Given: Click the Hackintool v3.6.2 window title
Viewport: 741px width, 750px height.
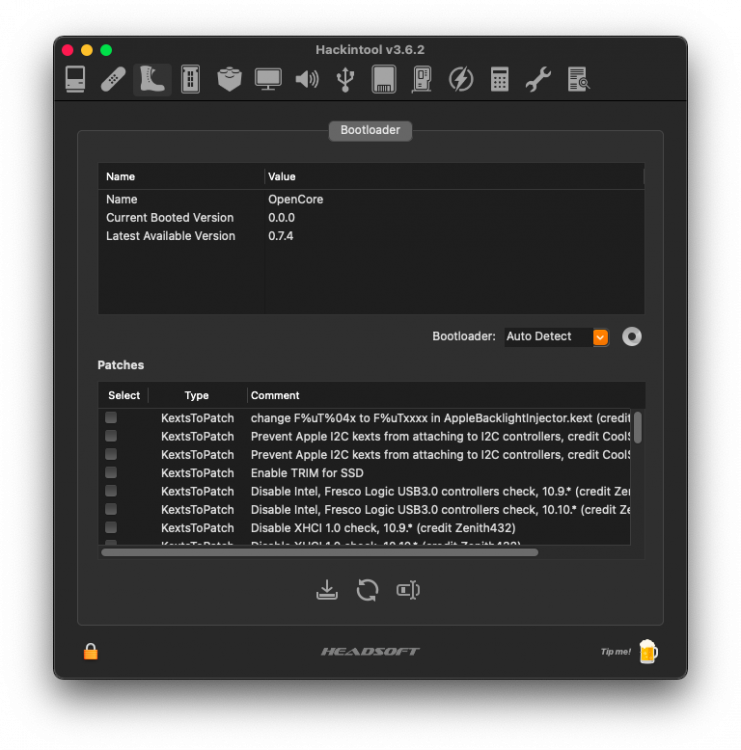Looking at the screenshot, I should [370, 50].
